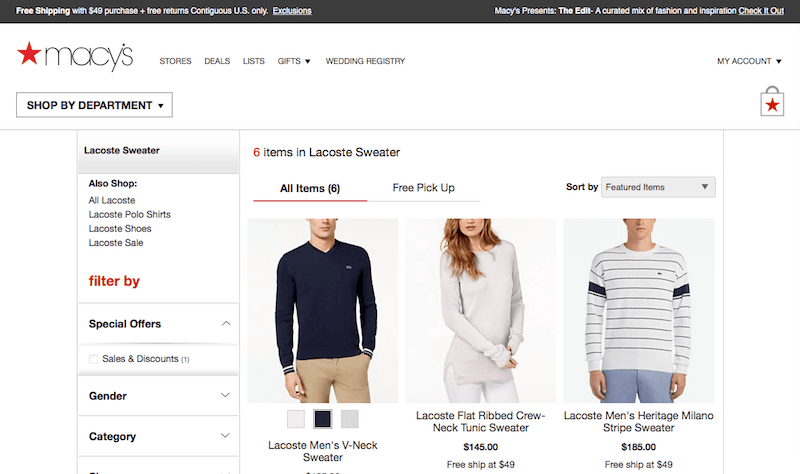800x474 pixels.
Task: Open the navy V-Neck Sweater product image
Action: coord(322,311)
